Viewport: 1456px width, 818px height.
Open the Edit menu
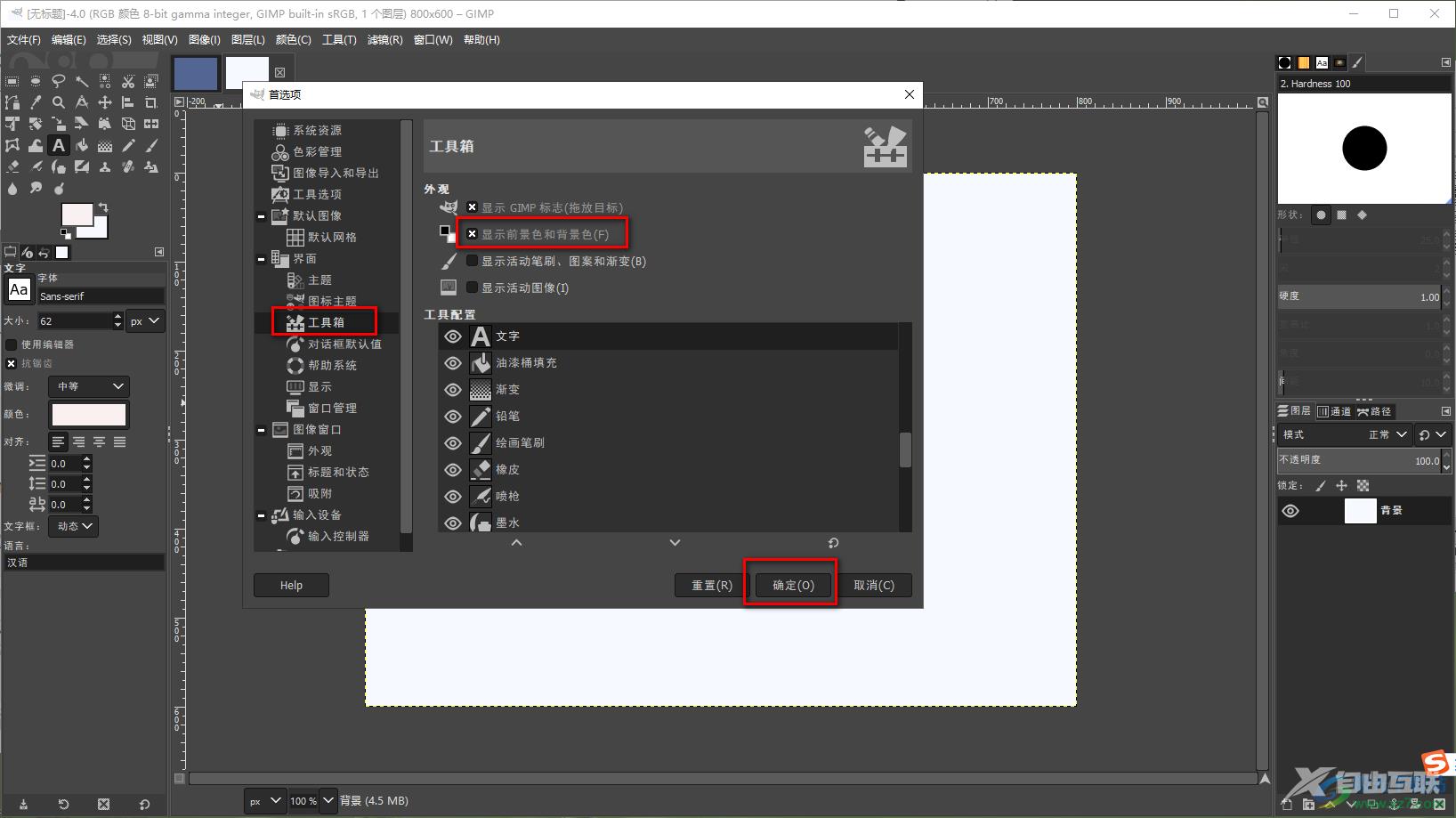69,40
